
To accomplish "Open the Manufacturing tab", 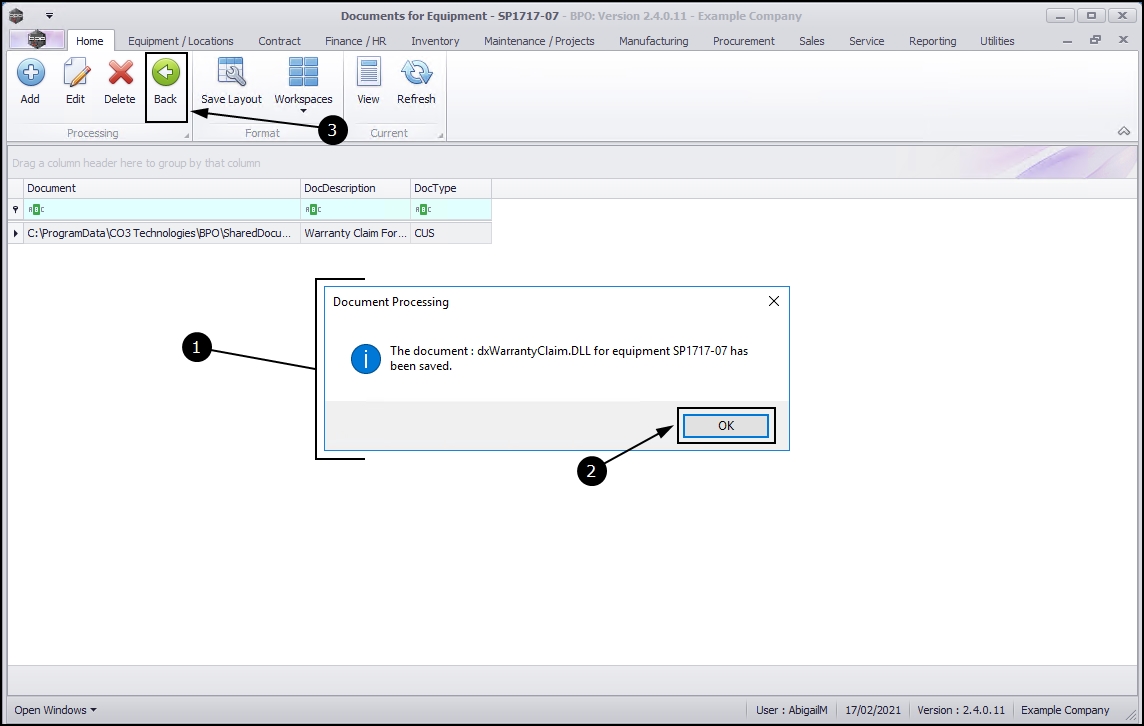I will (x=654, y=41).
